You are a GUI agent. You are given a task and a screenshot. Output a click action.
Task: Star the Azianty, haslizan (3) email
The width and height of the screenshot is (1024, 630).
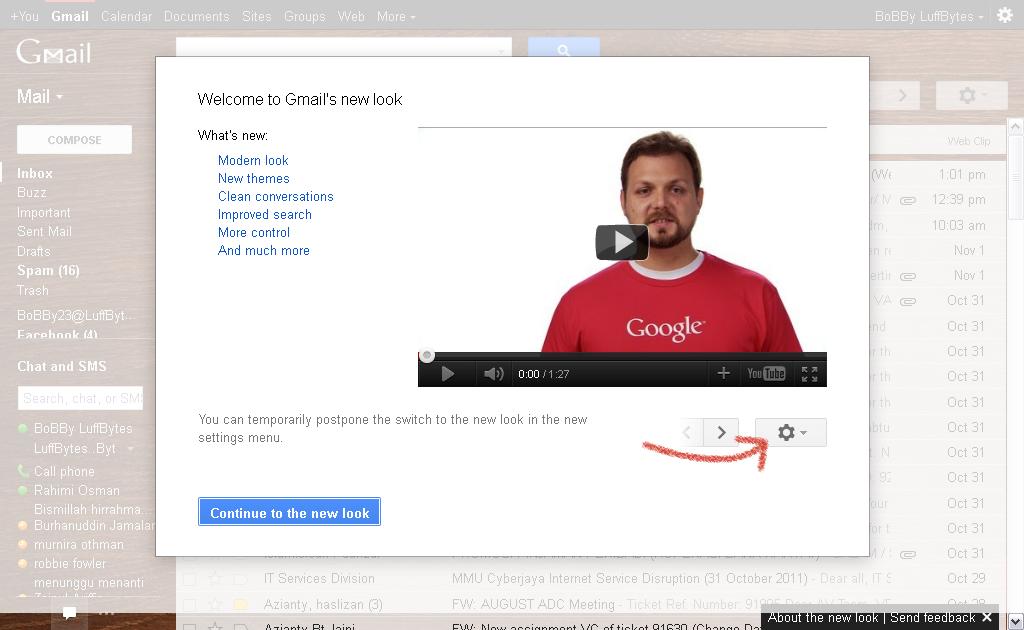point(215,605)
